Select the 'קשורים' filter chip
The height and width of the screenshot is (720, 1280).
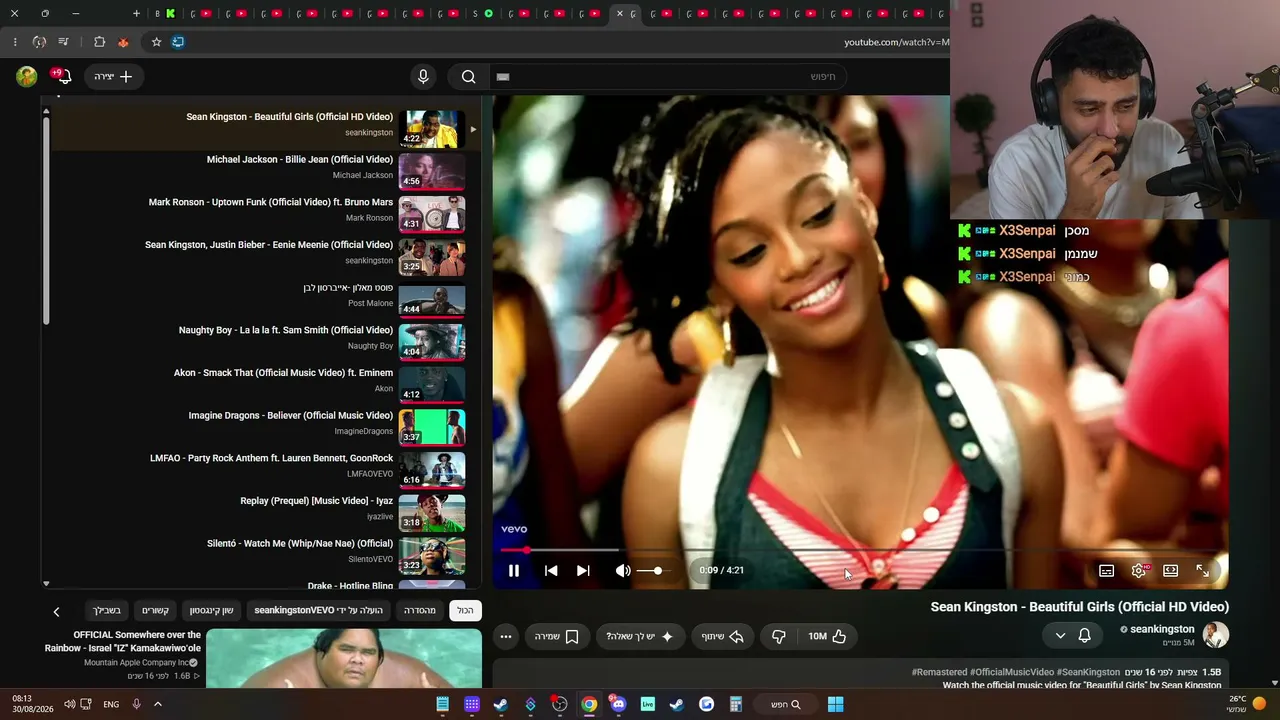tap(155, 610)
